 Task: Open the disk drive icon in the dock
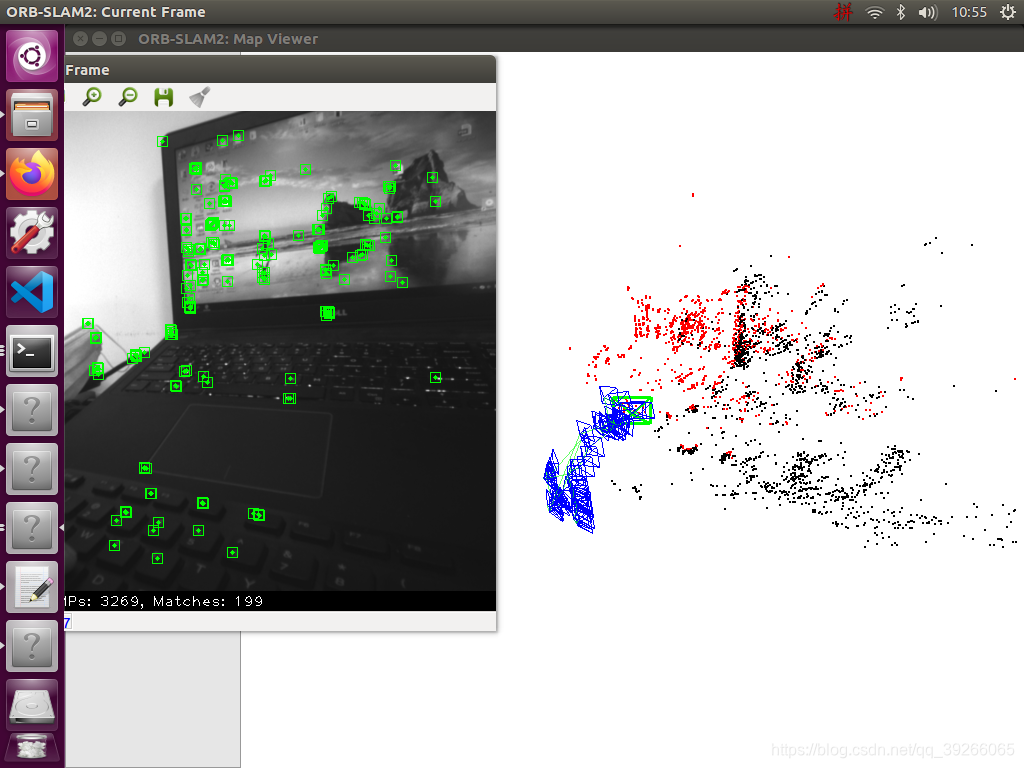[32, 705]
